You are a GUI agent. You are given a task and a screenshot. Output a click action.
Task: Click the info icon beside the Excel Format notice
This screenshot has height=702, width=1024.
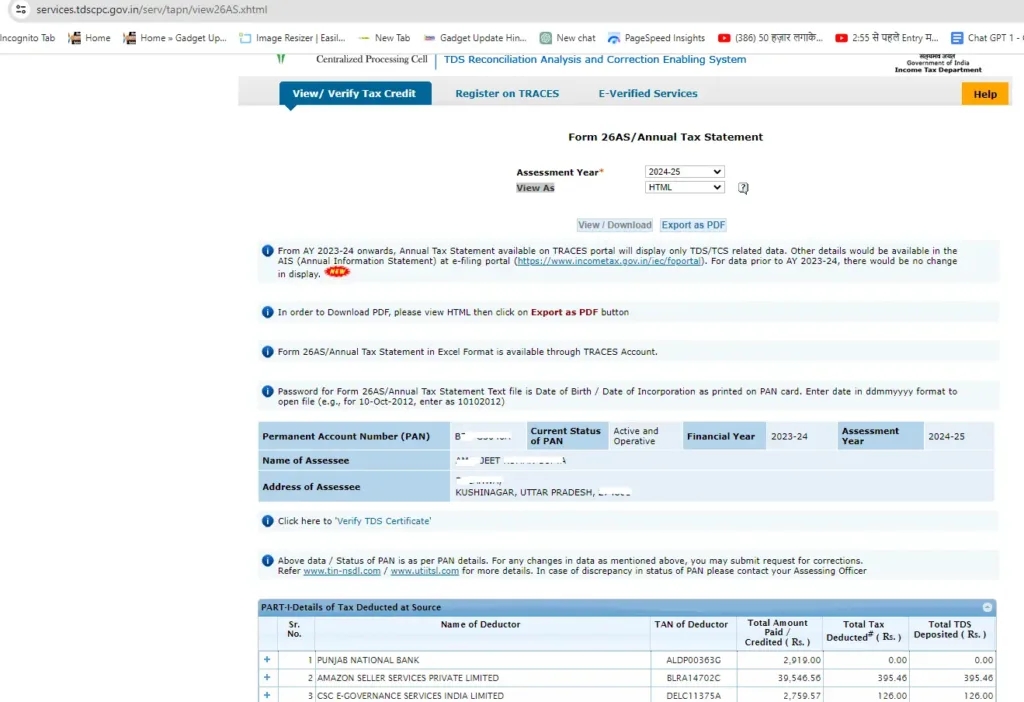[267, 351]
